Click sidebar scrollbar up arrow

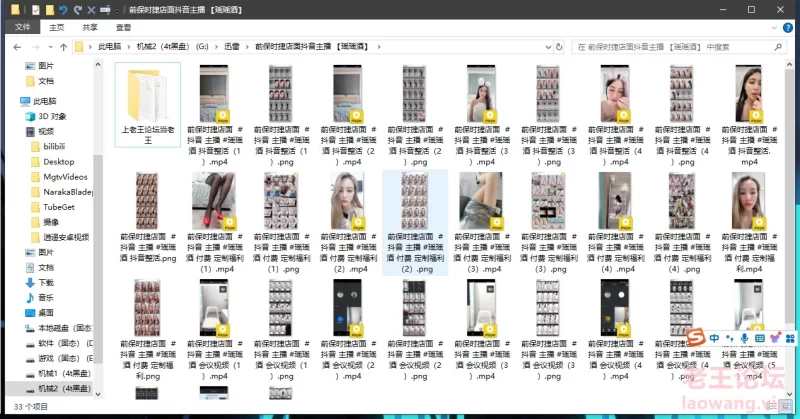(x=97, y=65)
